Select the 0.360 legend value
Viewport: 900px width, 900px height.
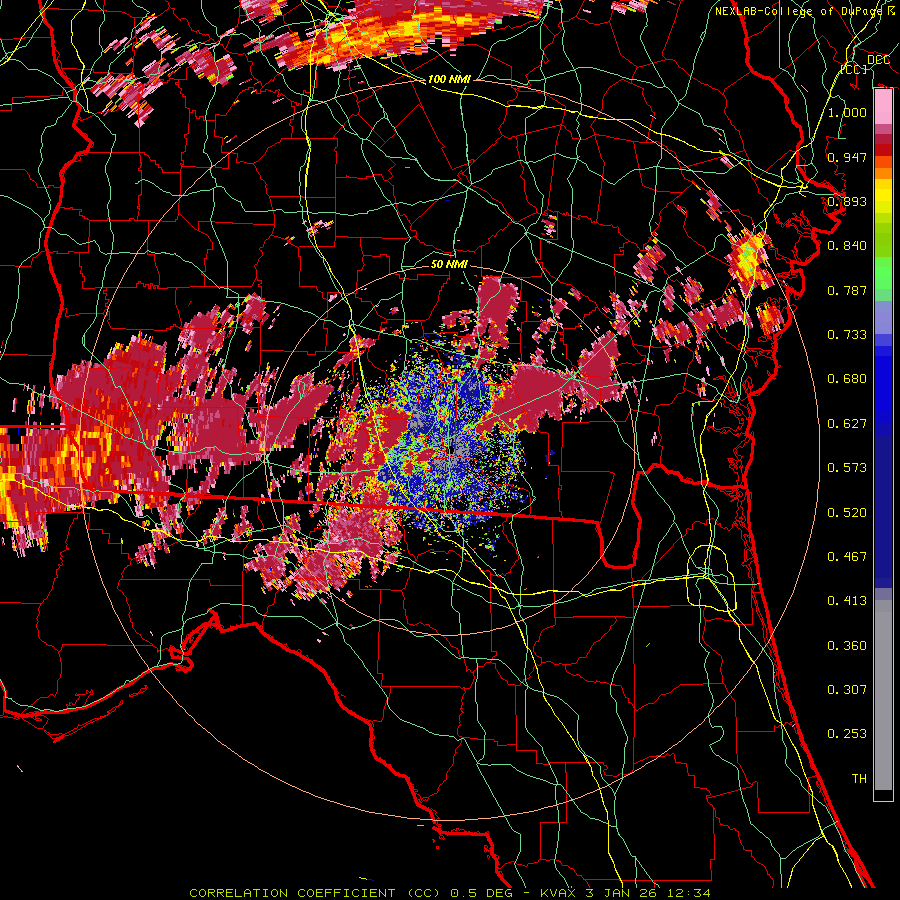point(847,646)
